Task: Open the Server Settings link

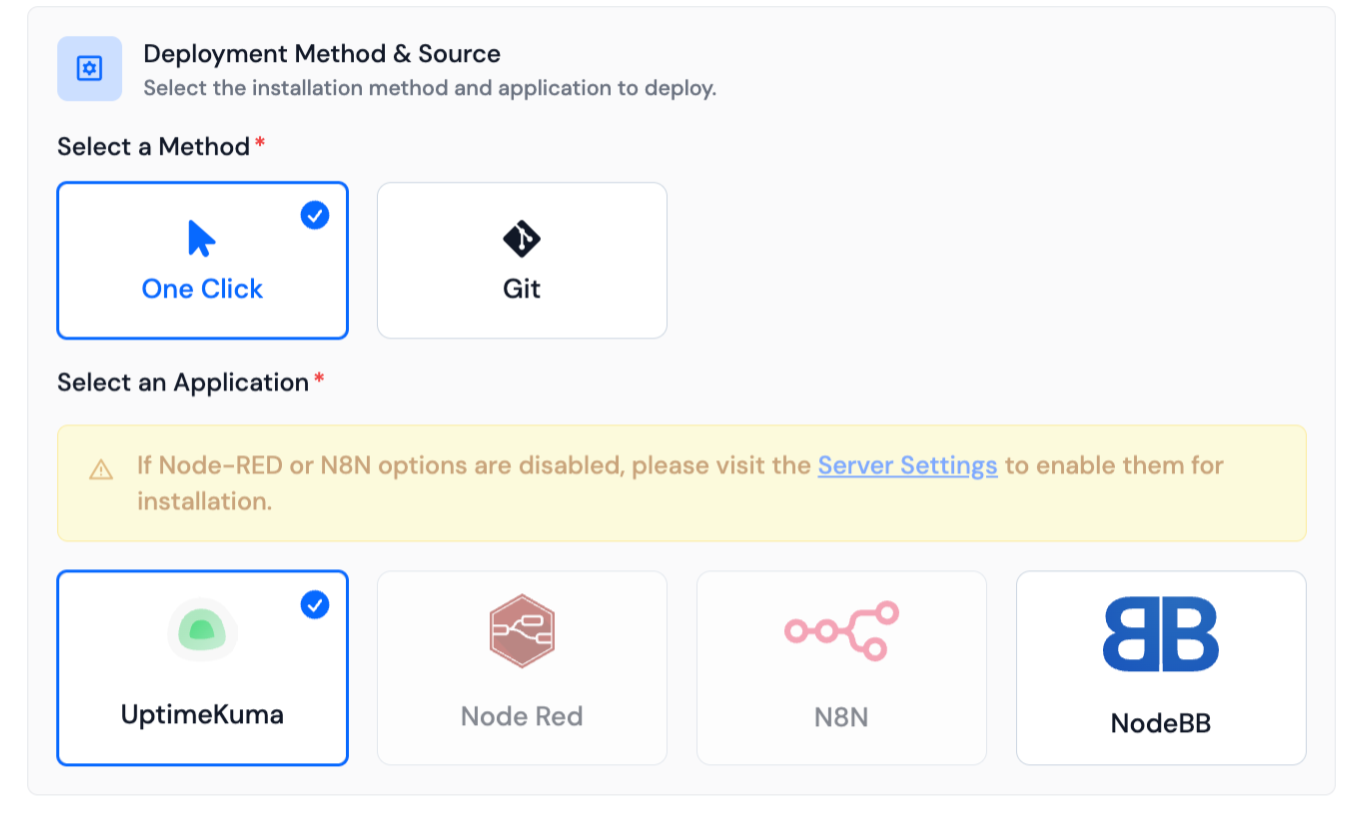Action: (x=907, y=465)
